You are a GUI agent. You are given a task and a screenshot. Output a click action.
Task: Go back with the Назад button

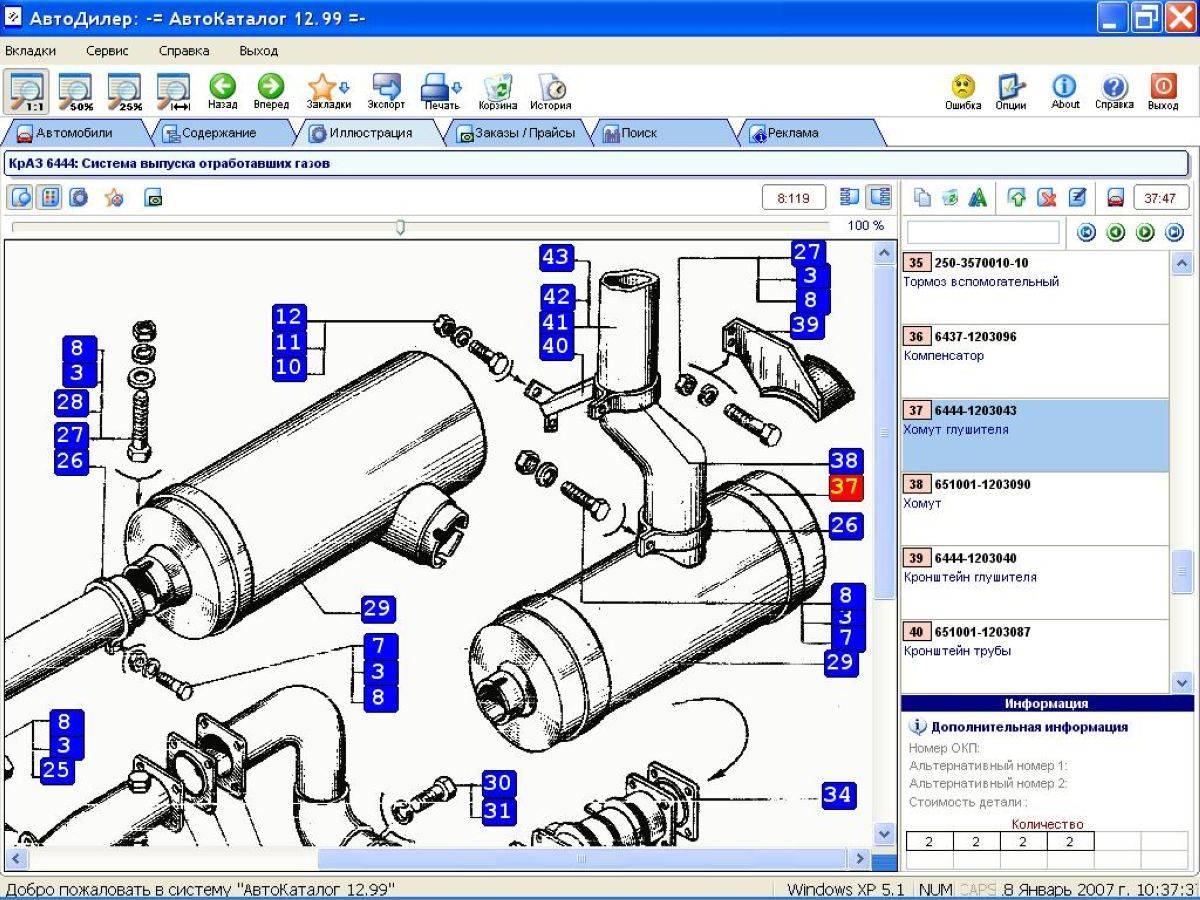223,91
